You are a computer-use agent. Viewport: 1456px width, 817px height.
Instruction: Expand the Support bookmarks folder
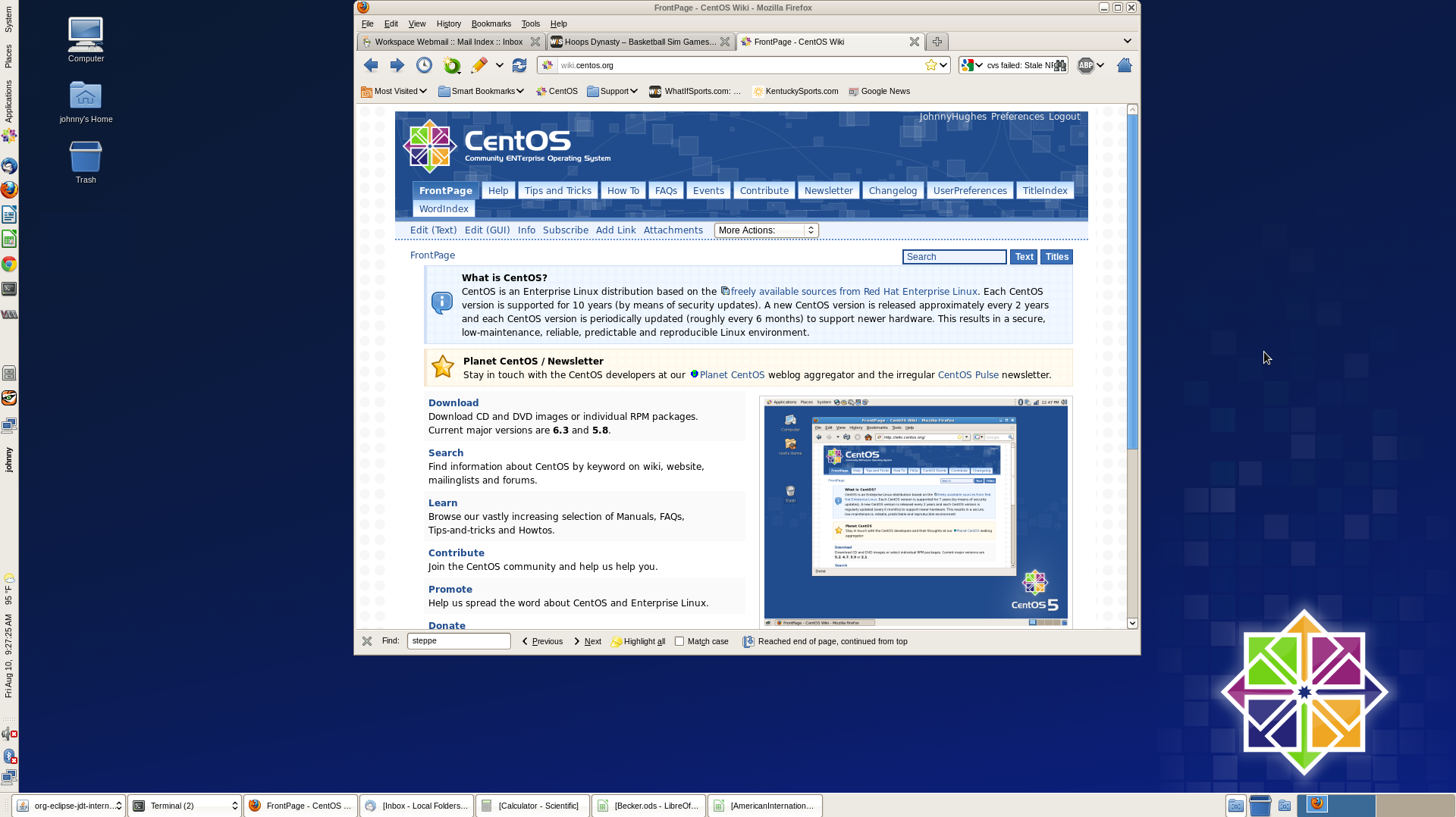point(612,91)
